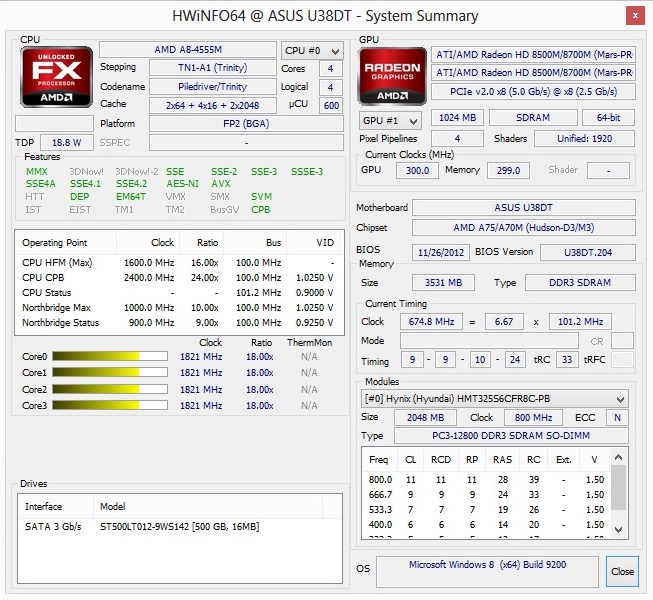Click the module size 2048 MB field
Image resolution: width=653 pixels, height=600 pixels.
425,418
